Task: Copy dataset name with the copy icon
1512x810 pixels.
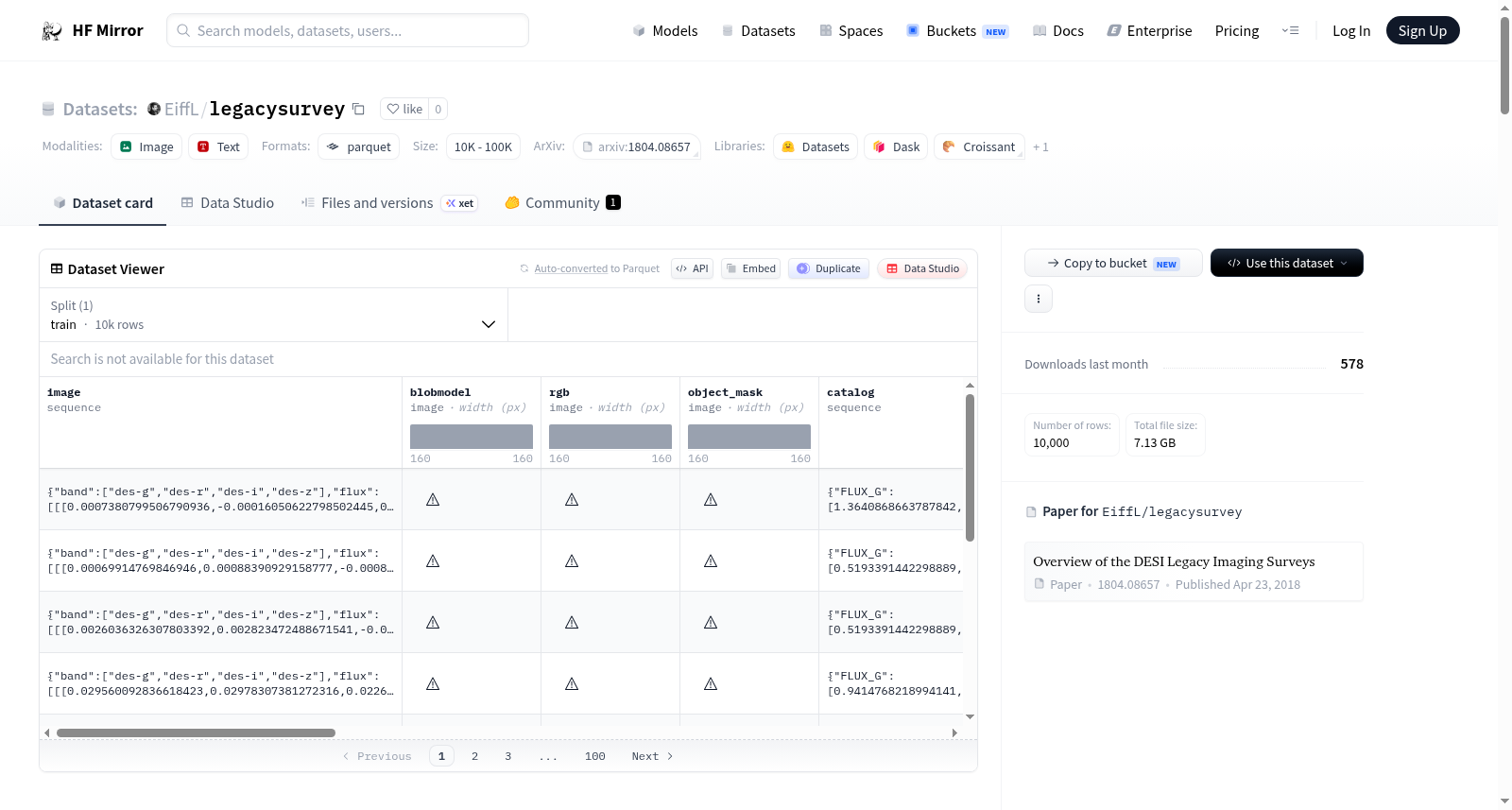Action: (x=358, y=109)
